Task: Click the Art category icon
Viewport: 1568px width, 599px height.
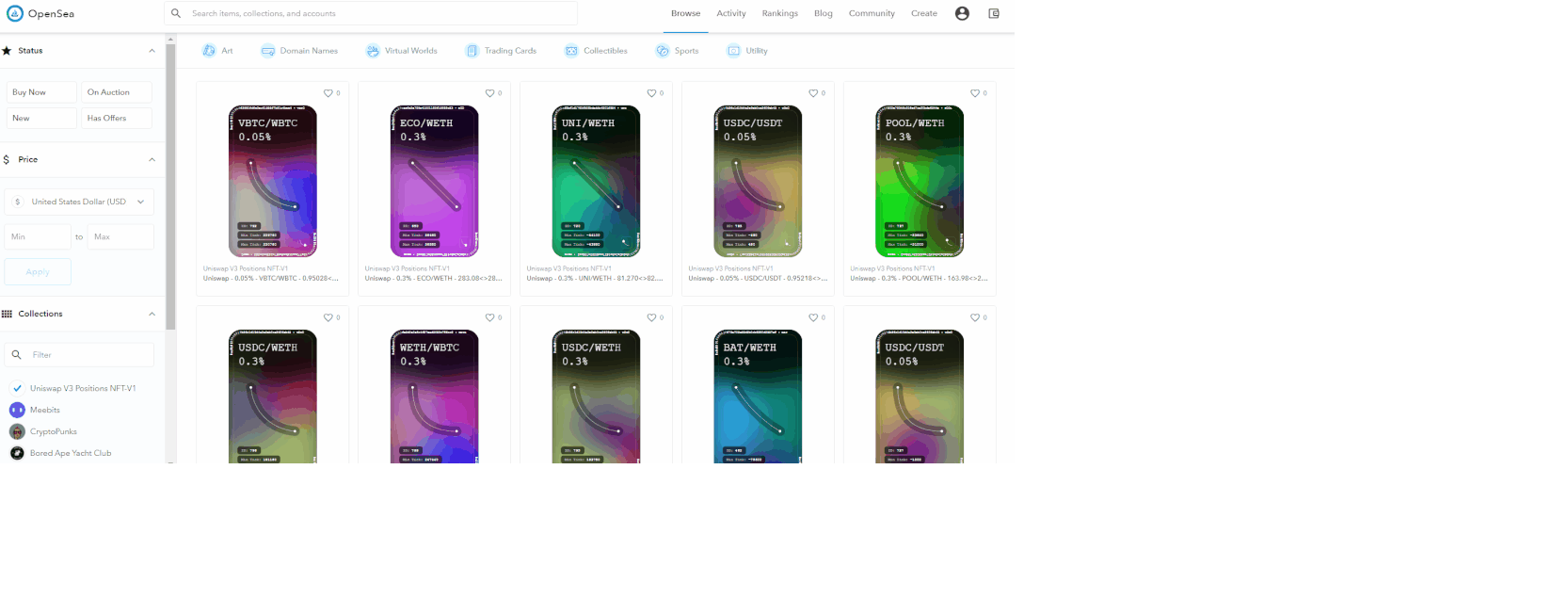Action: pos(209,51)
